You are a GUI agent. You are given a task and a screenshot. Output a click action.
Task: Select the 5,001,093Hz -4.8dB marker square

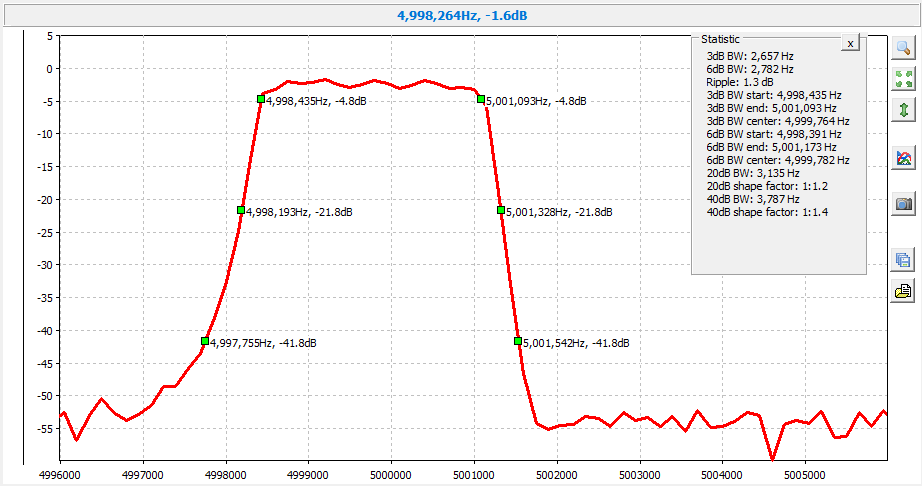click(481, 99)
